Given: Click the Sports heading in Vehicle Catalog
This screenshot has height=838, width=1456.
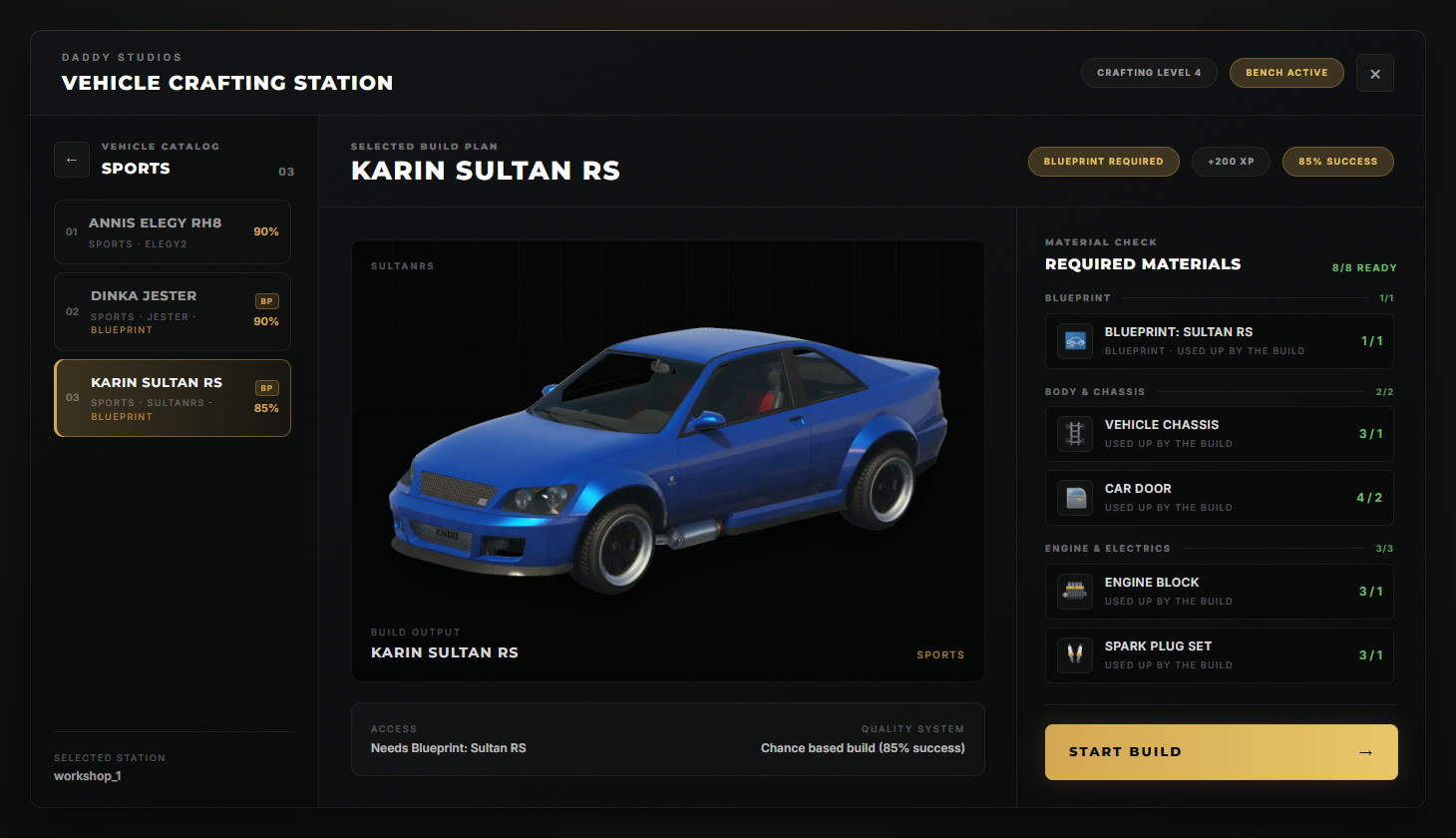Looking at the screenshot, I should pos(136,169).
